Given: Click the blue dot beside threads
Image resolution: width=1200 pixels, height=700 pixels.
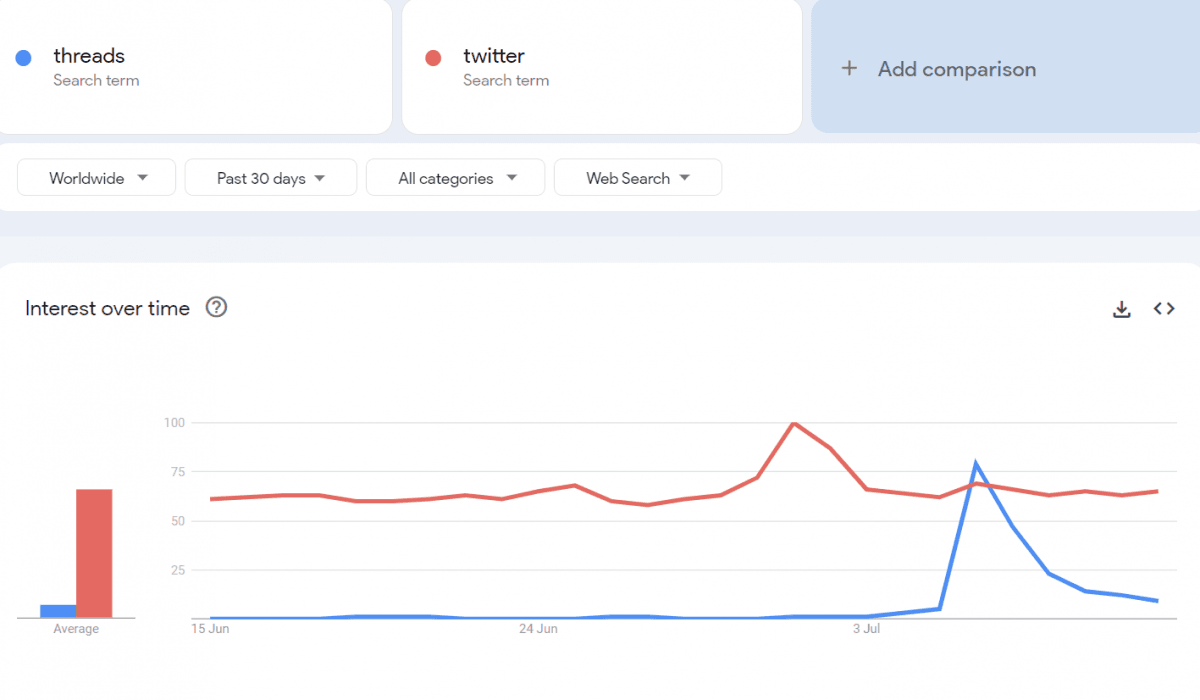Looking at the screenshot, I should pyautogui.click(x=23, y=58).
